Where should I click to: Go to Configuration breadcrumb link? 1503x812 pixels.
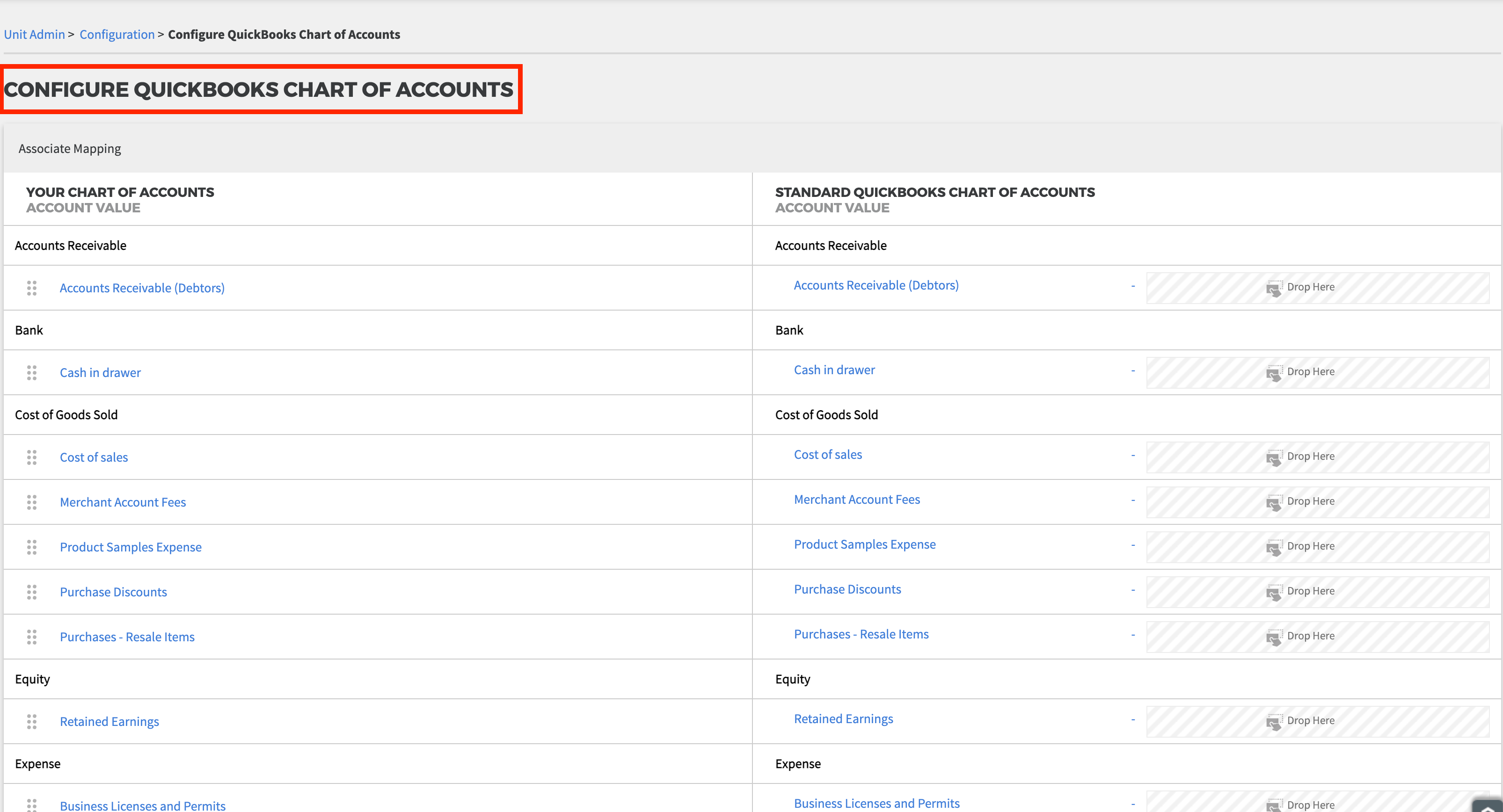click(117, 35)
